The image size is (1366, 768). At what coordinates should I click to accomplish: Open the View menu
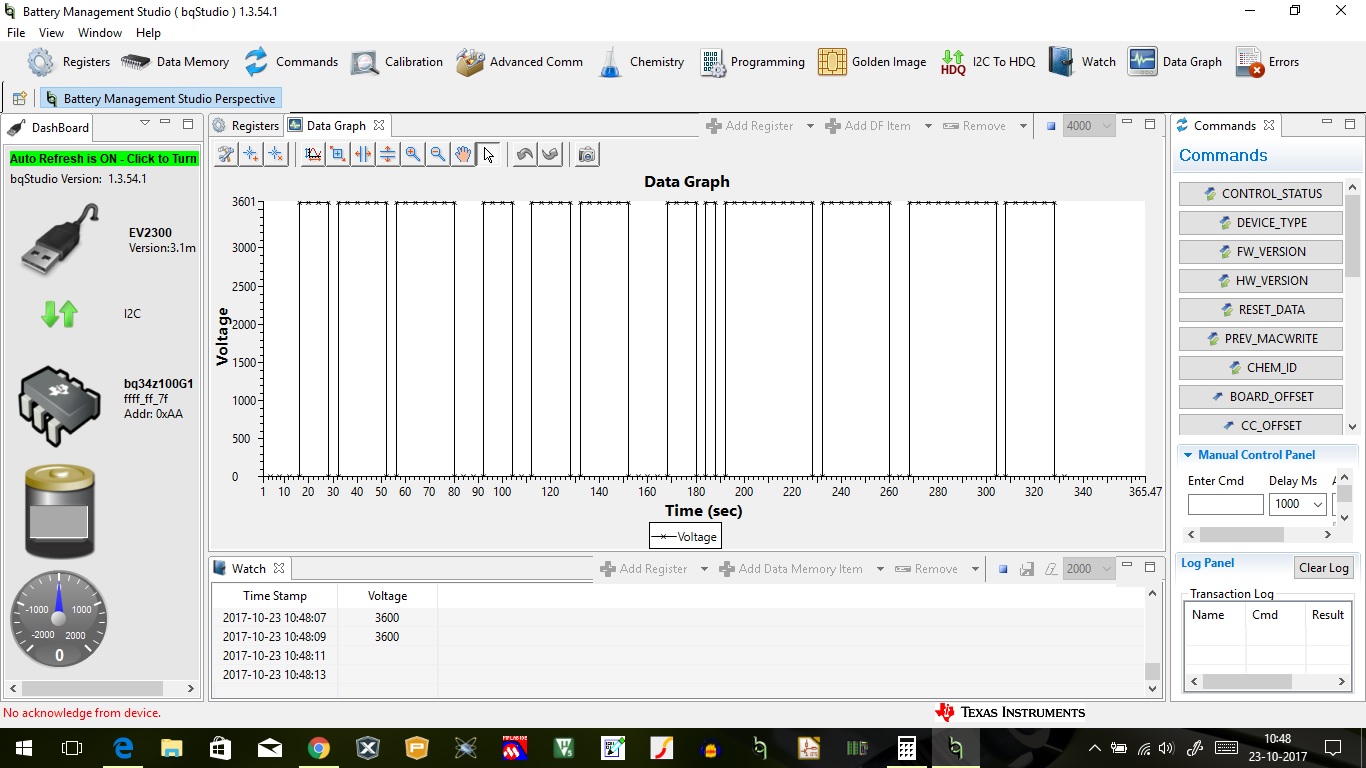click(51, 33)
